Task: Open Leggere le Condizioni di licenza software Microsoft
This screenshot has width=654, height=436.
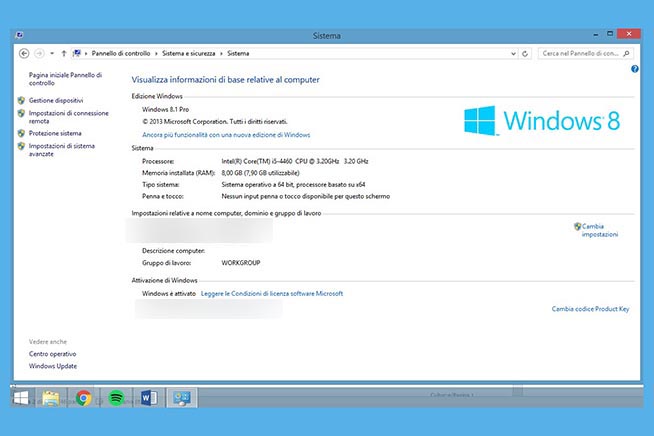Action: (x=272, y=294)
